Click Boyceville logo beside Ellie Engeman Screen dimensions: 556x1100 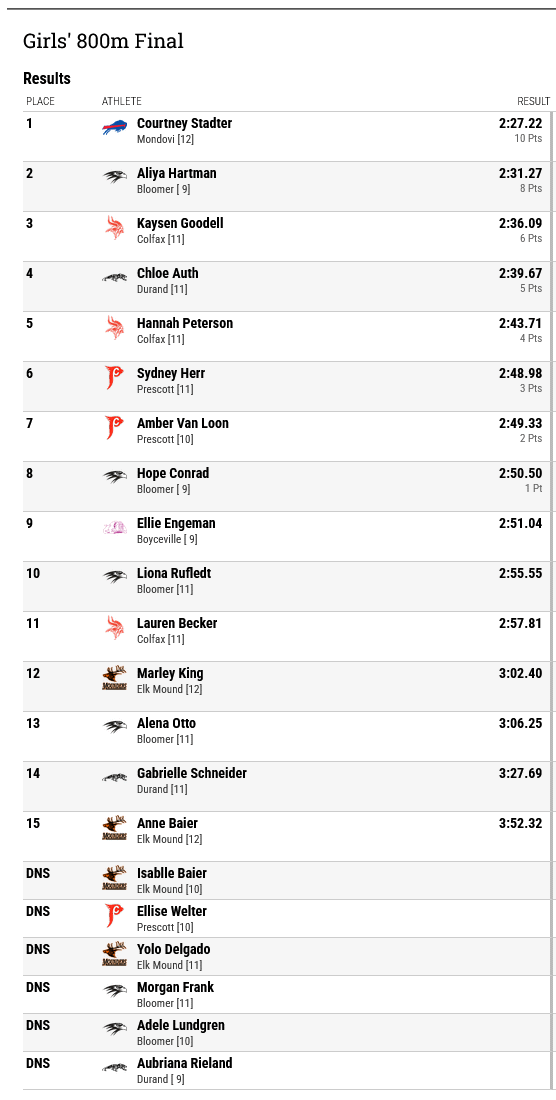(x=114, y=528)
